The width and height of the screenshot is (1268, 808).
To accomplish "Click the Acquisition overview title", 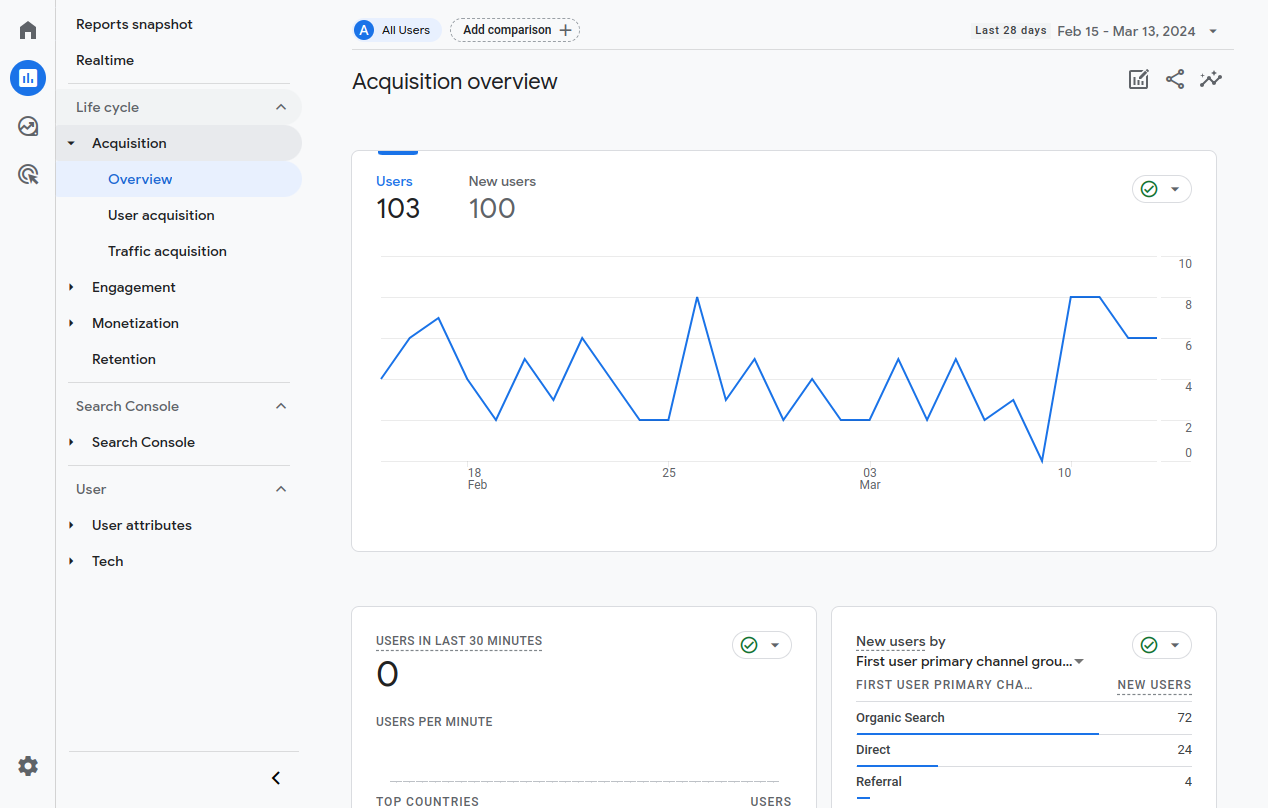I will tap(455, 81).
